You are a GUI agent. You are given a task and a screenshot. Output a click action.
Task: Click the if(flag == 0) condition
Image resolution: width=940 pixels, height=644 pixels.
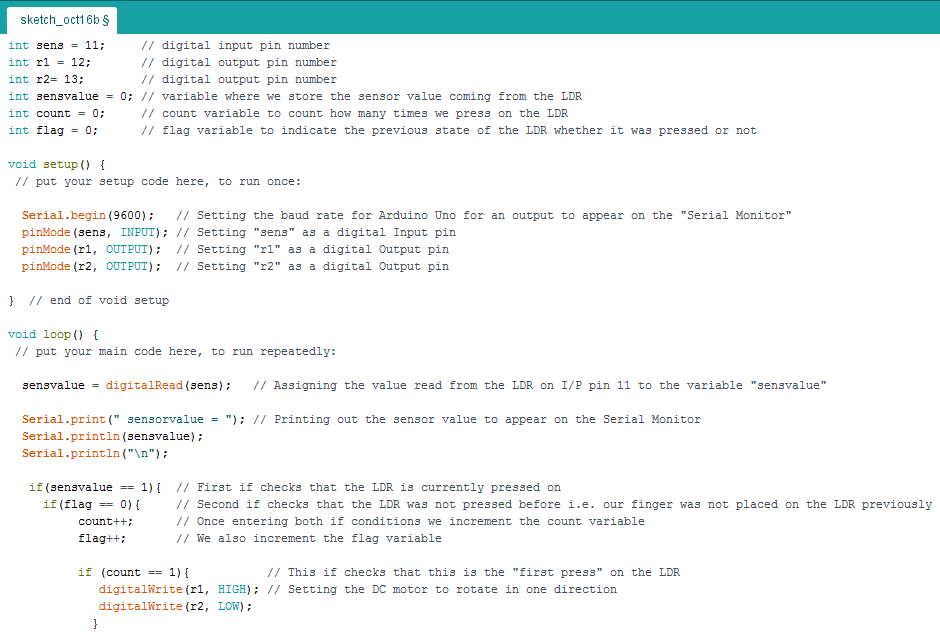point(97,504)
